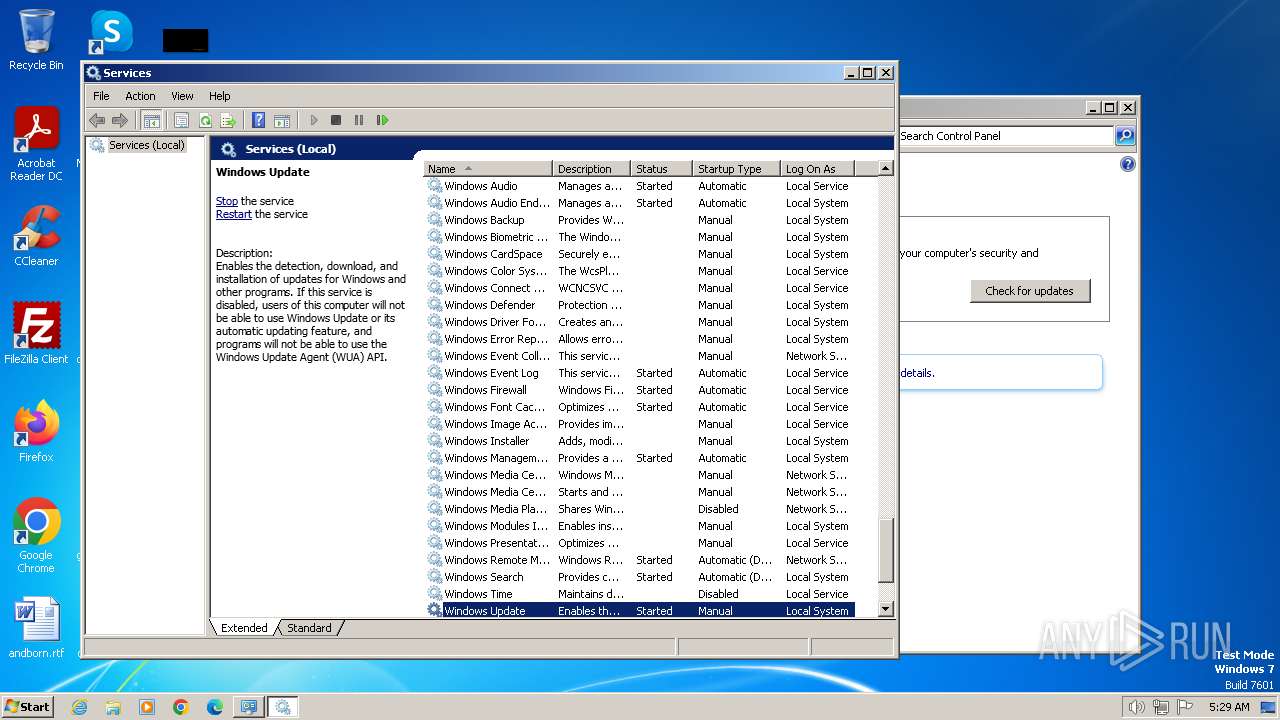Open Microsoft Edge from the taskbar
The image size is (1280, 720).
click(215, 707)
